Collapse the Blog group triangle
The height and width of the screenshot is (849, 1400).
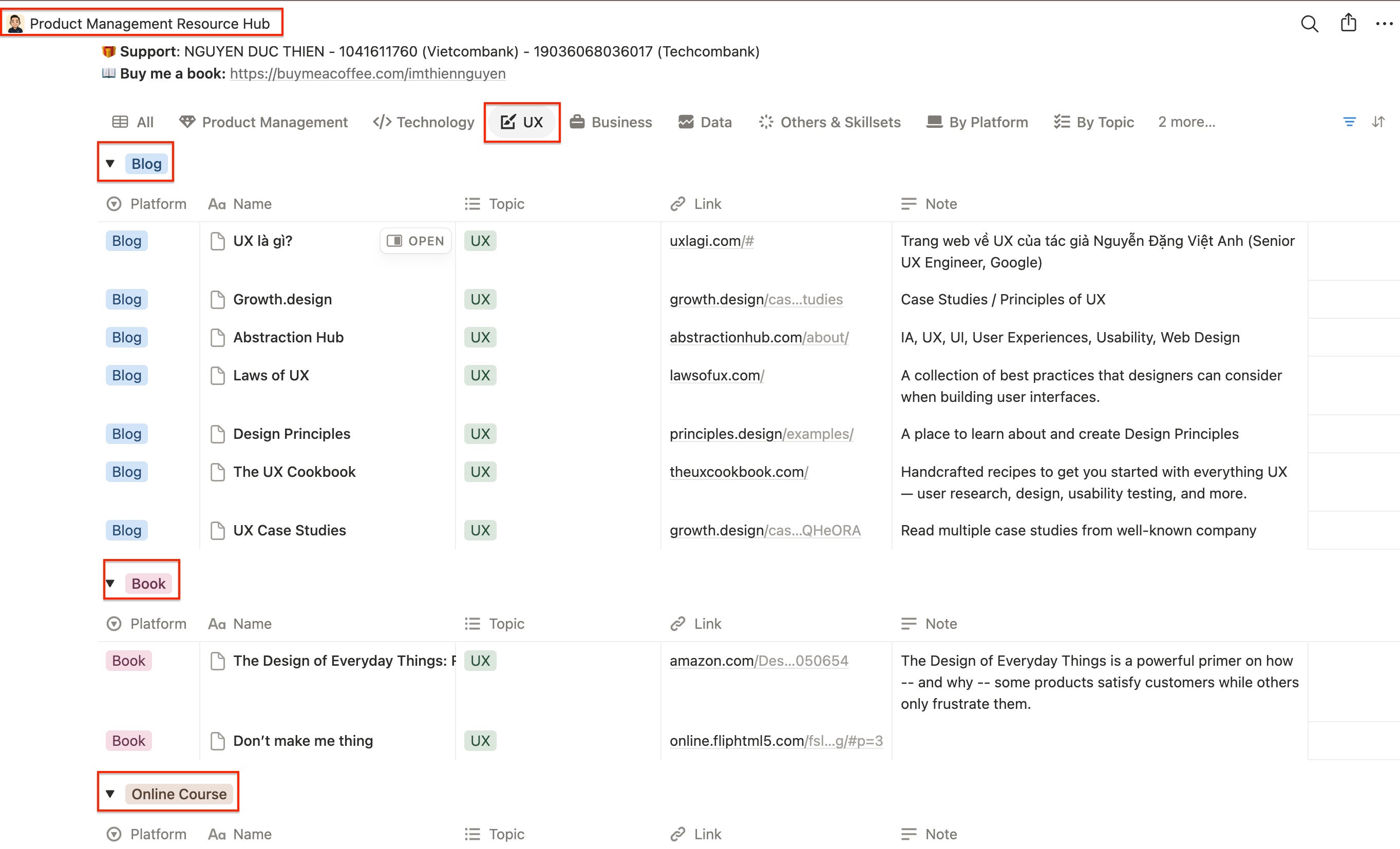coord(110,164)
